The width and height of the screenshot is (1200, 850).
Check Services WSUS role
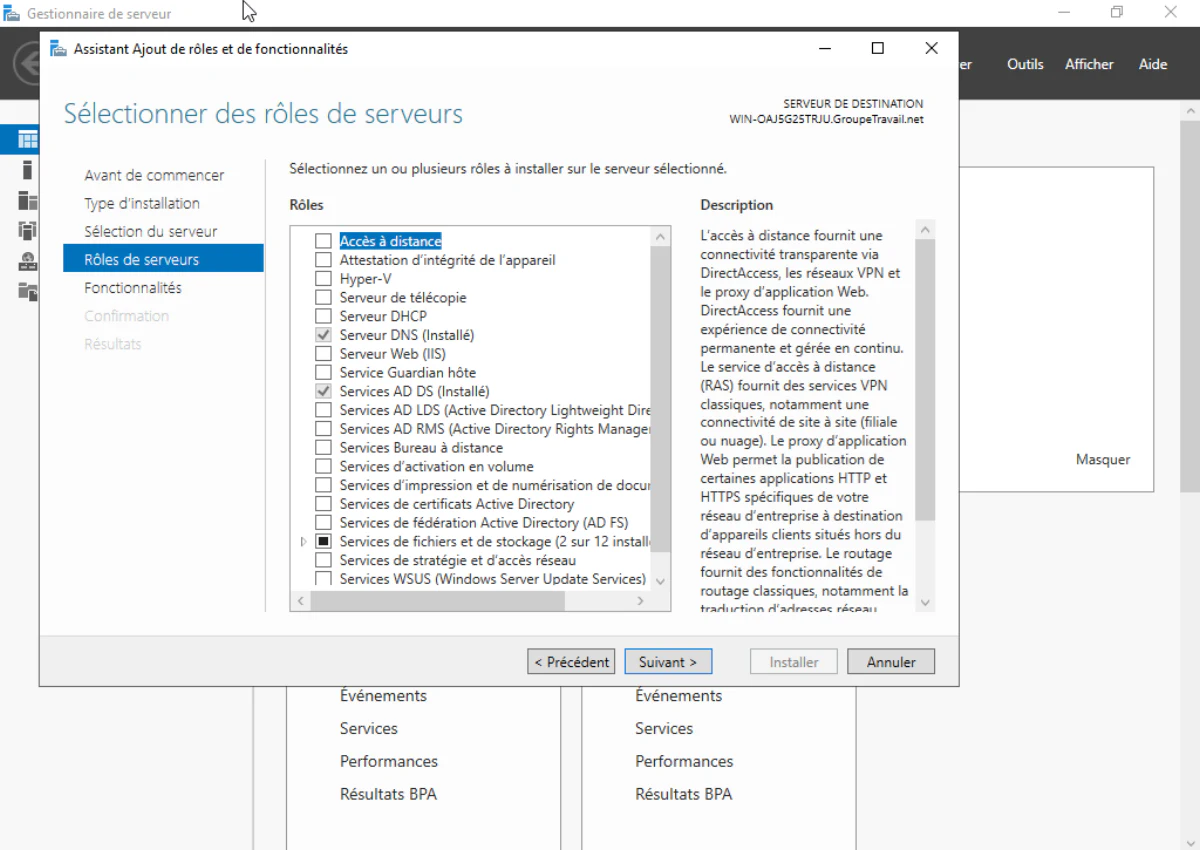(x=323, y=579)
